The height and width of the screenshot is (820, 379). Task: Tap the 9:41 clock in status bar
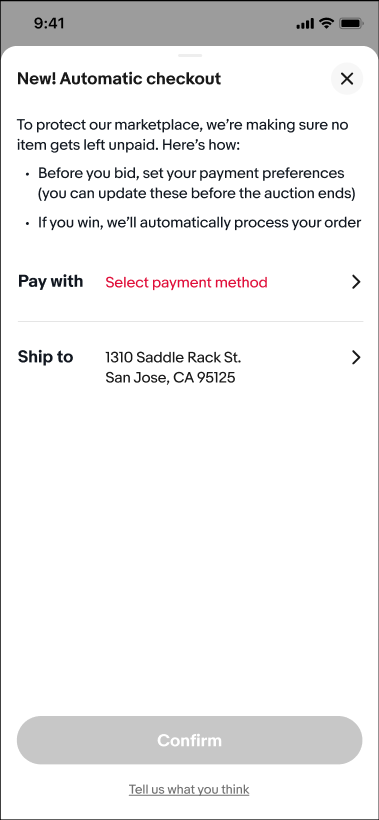coord(51,23)
